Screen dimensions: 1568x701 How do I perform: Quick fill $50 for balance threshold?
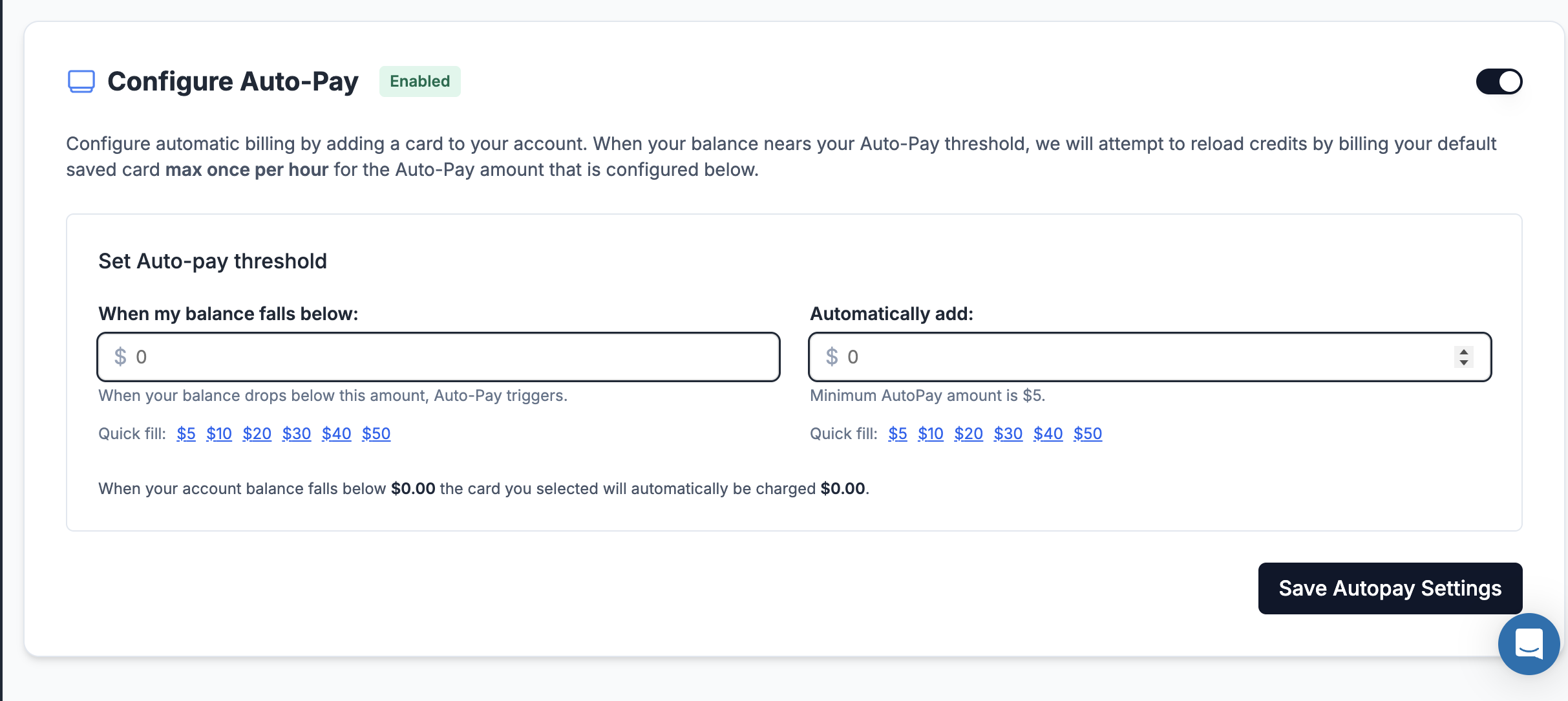click(x=376, y=433)
